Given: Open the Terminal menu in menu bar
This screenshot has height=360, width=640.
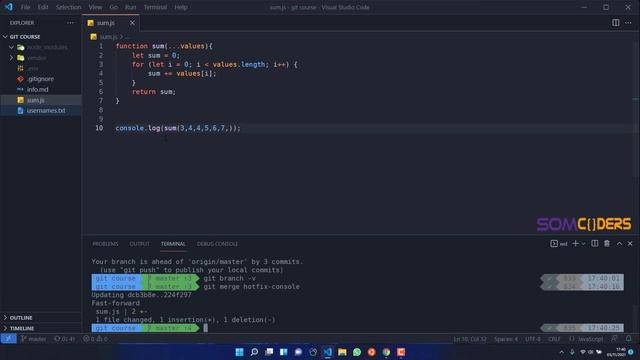Looking at the screenshot, I should (x=155, y=7).
